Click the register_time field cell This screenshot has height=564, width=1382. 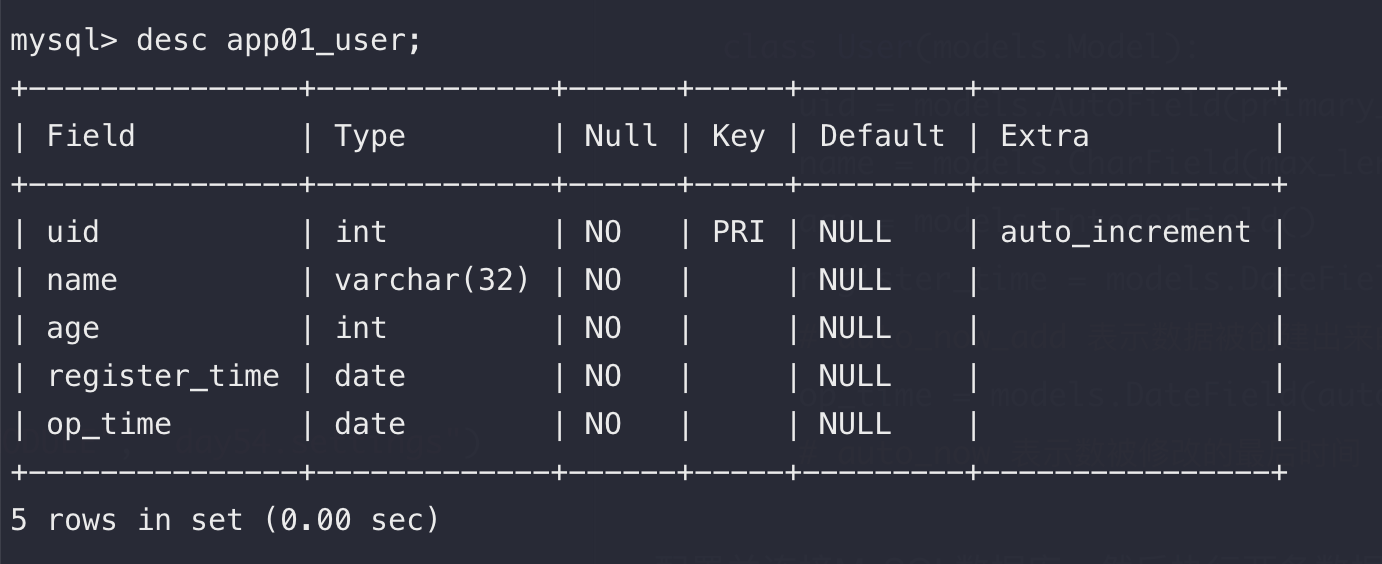163,376
